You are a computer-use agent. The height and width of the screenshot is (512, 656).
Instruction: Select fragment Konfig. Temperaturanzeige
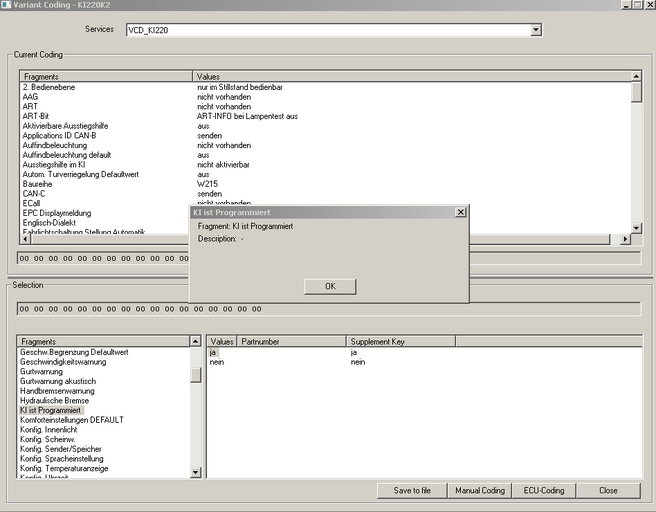[64, 468]
